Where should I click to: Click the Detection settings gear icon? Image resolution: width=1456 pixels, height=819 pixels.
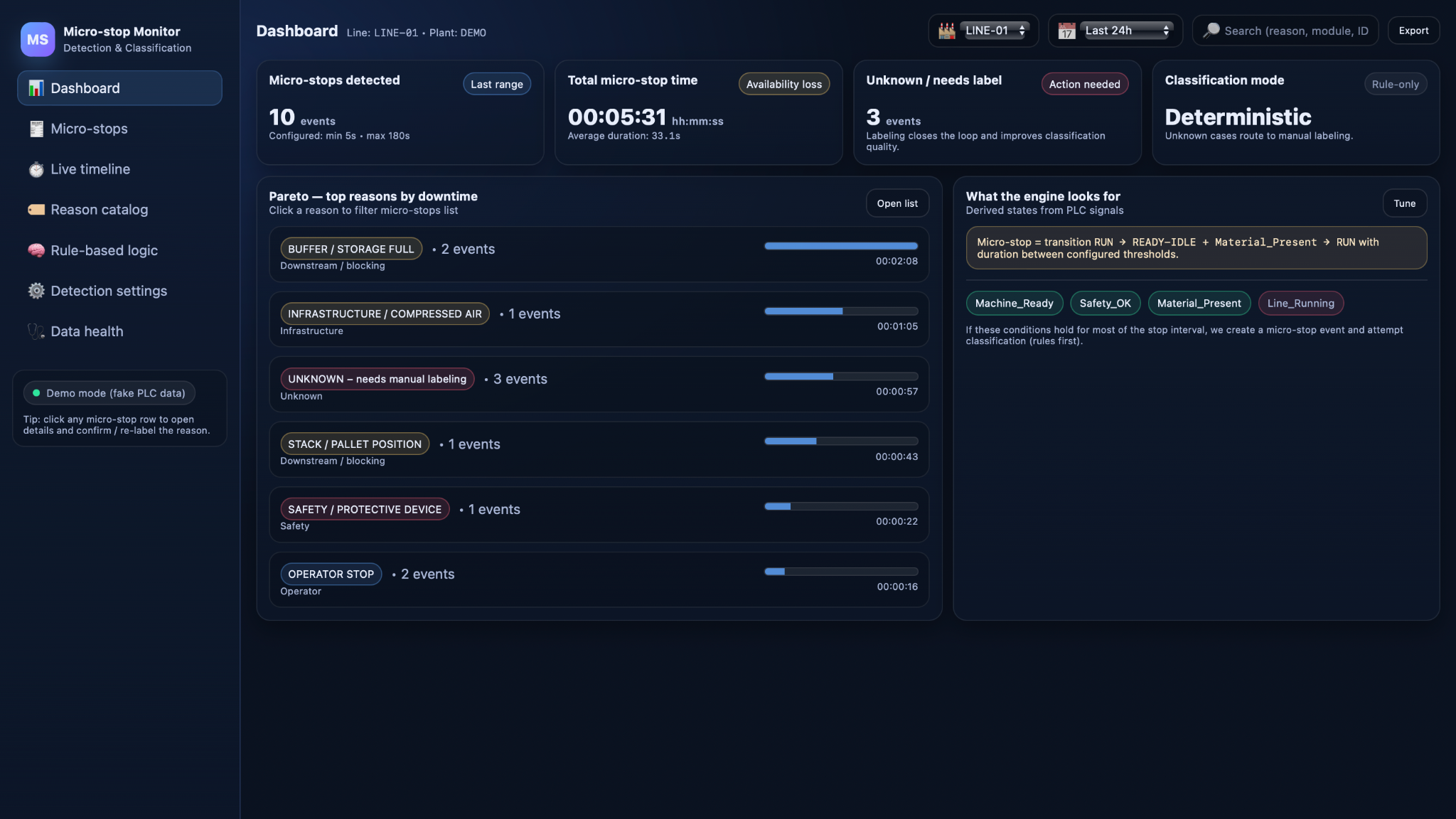[36, 291]
